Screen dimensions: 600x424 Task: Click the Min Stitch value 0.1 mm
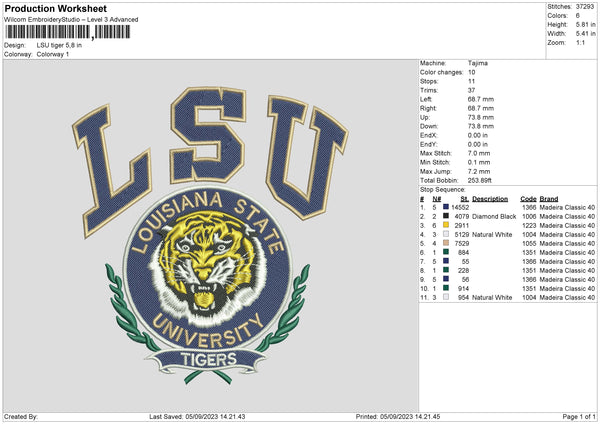(x=479, y=162)
